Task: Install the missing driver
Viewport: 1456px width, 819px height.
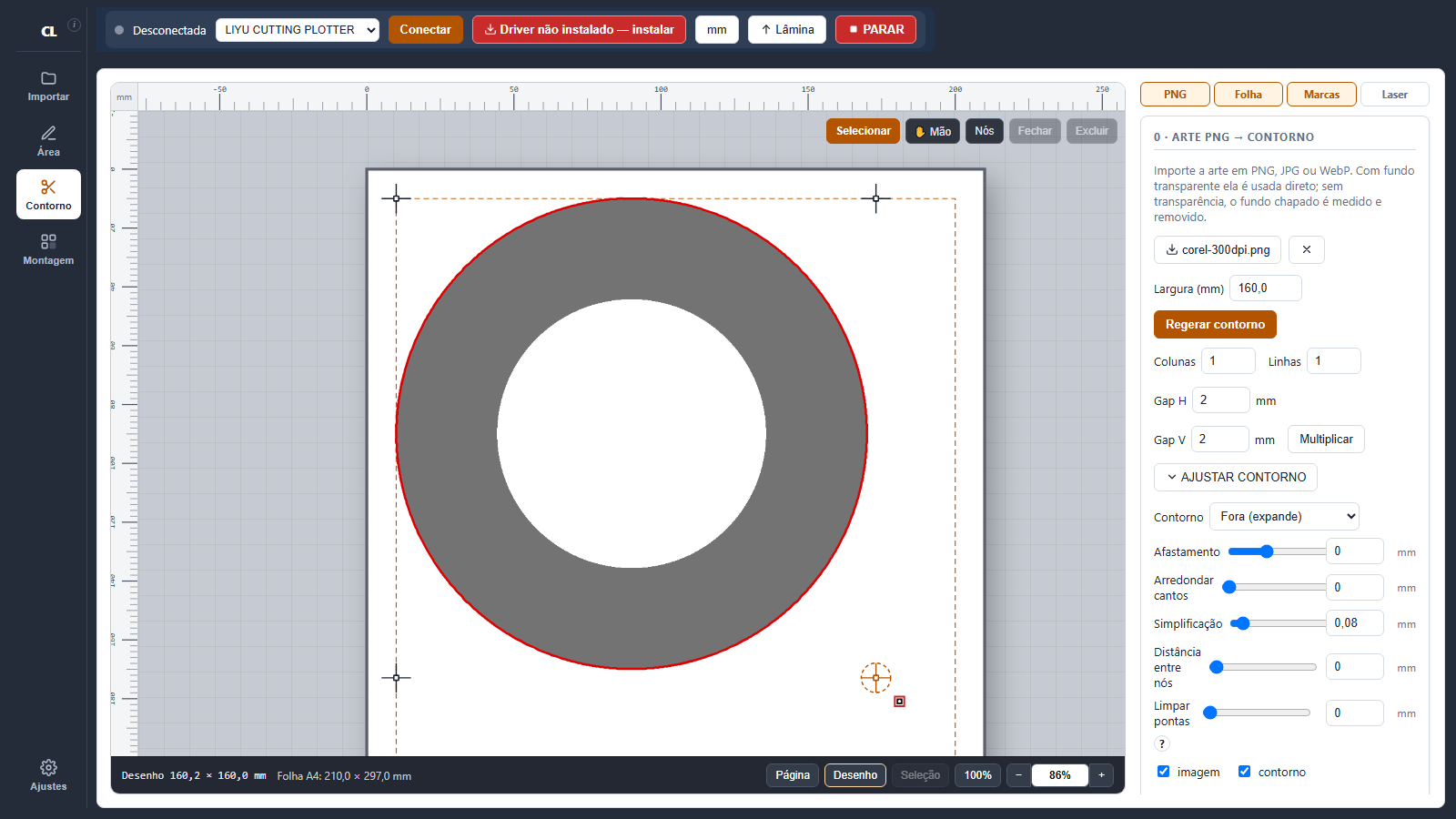Action: click(x=579, y=29)
